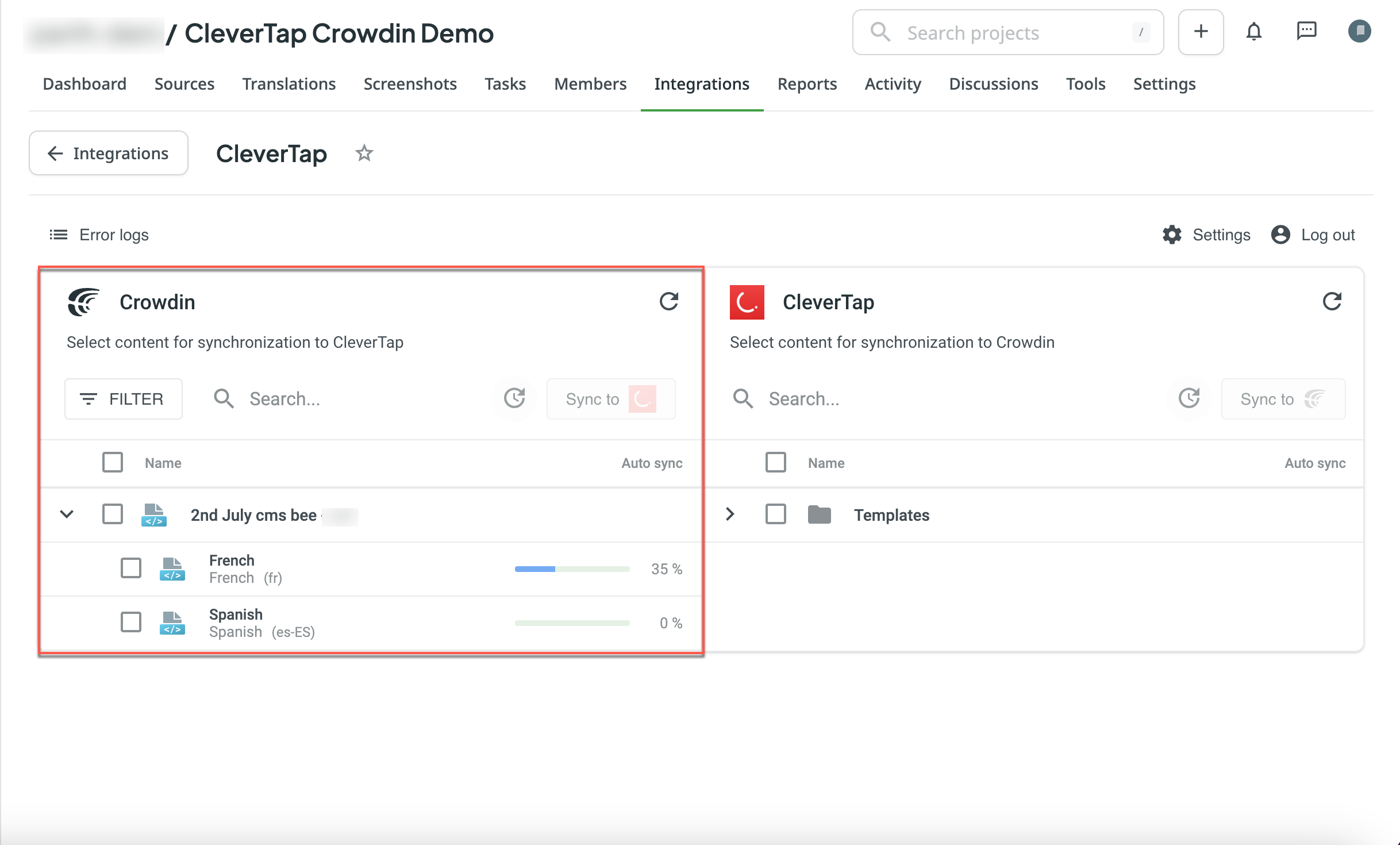This screenshot has height=845, width=1400.
Task: Open the Reports tab
Action: tap(807, 84)
